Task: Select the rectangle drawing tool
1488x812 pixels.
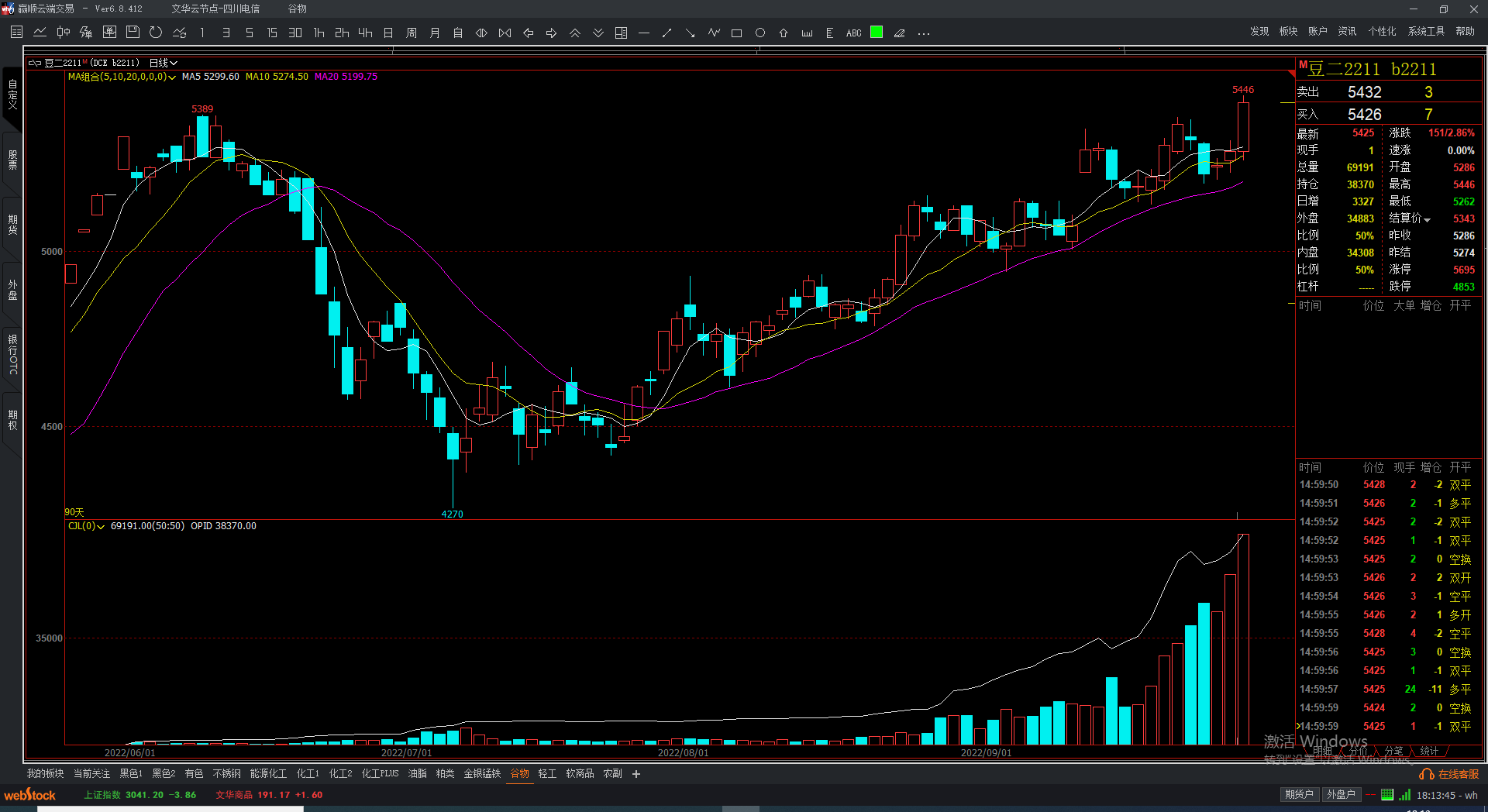Action: tap(737, 33)
